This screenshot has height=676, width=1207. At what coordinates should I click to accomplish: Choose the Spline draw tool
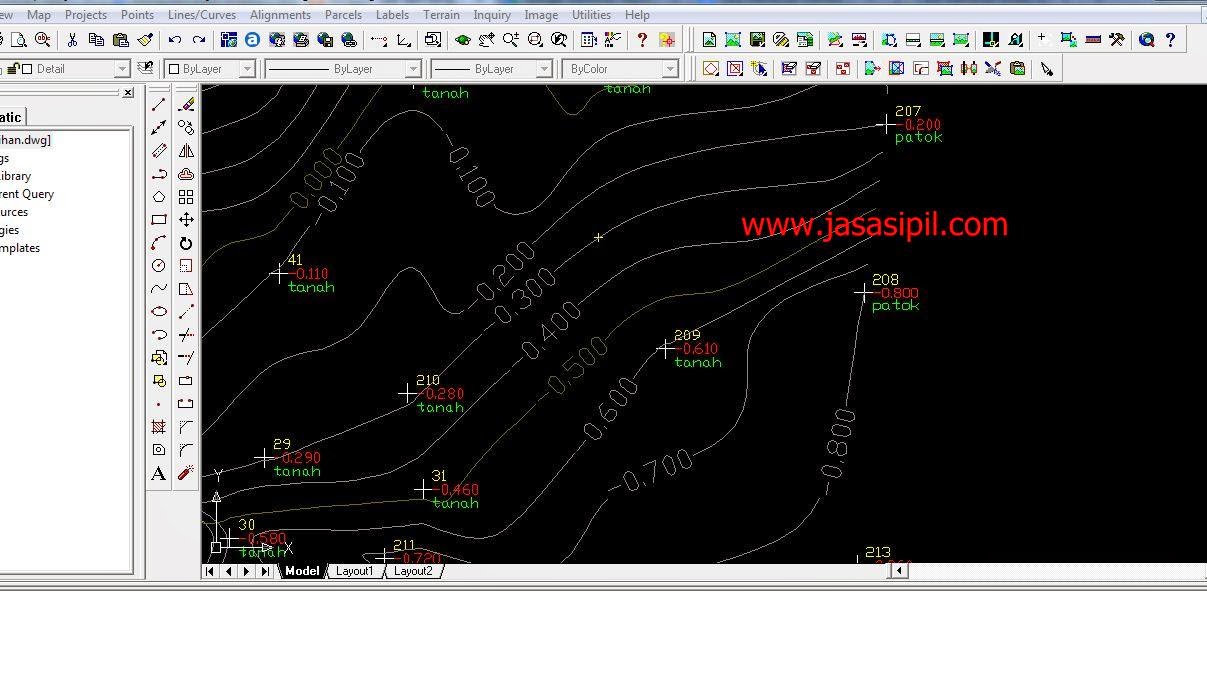(159, 289)
